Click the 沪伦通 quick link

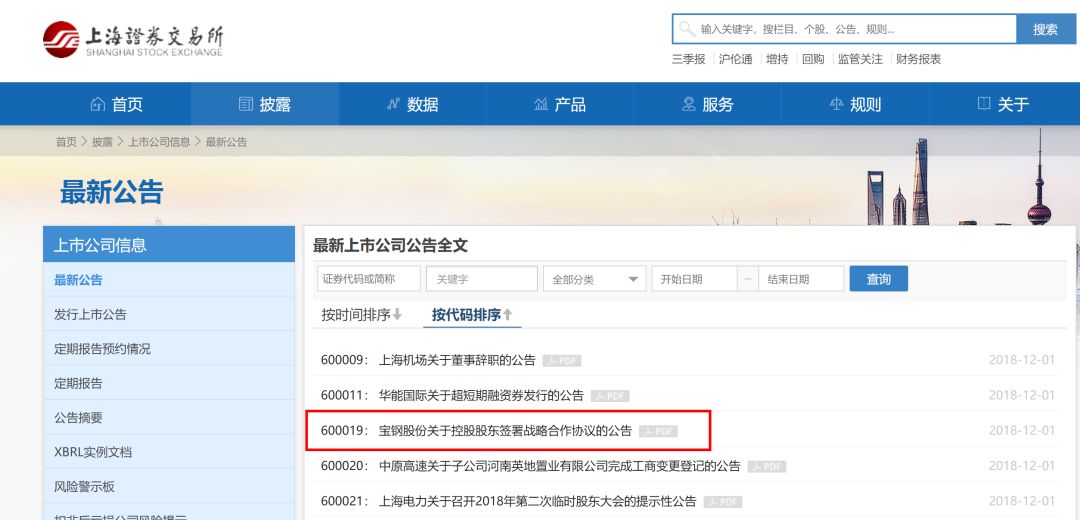pos(736,59)
